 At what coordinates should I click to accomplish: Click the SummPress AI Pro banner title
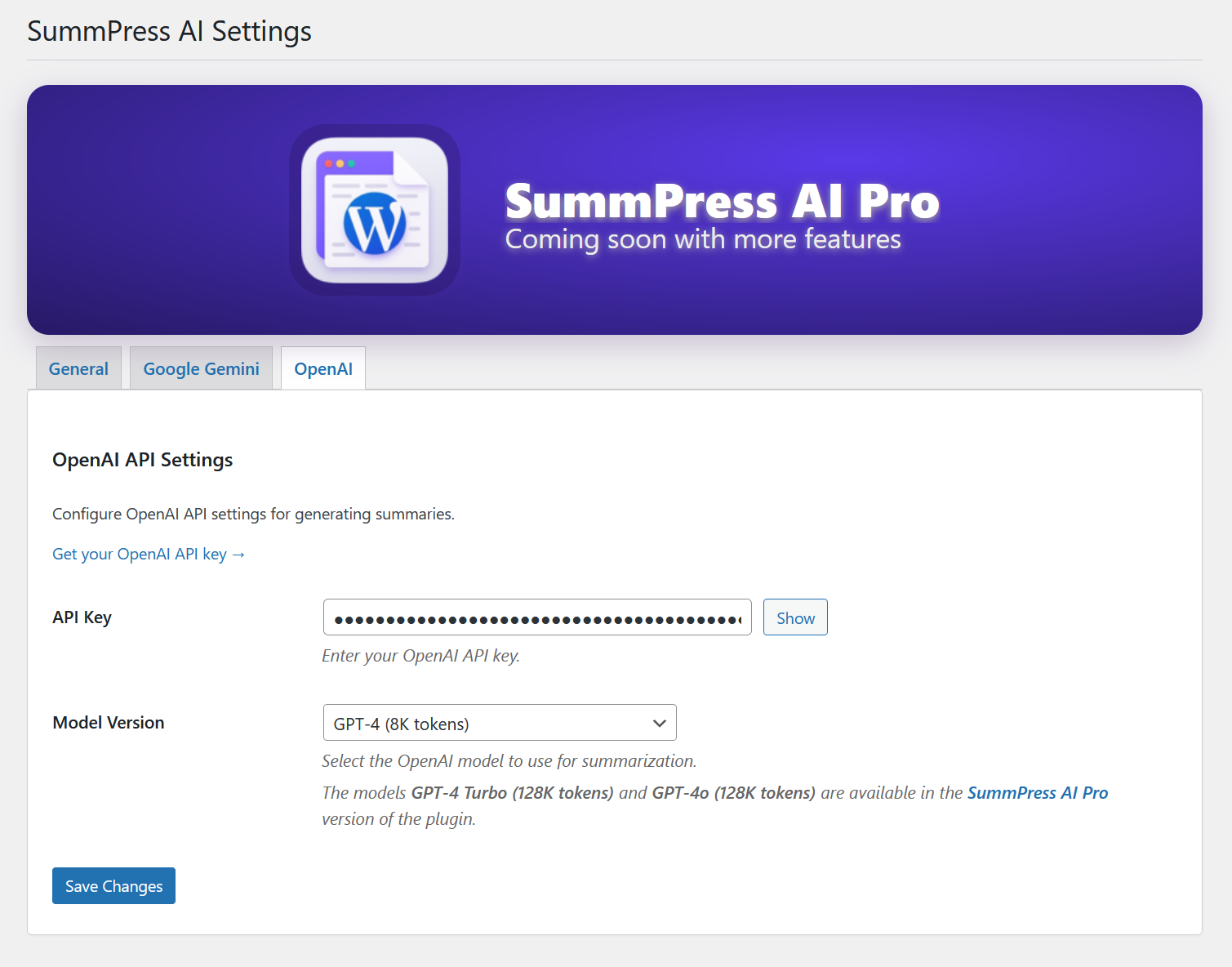tap(723, 201)
